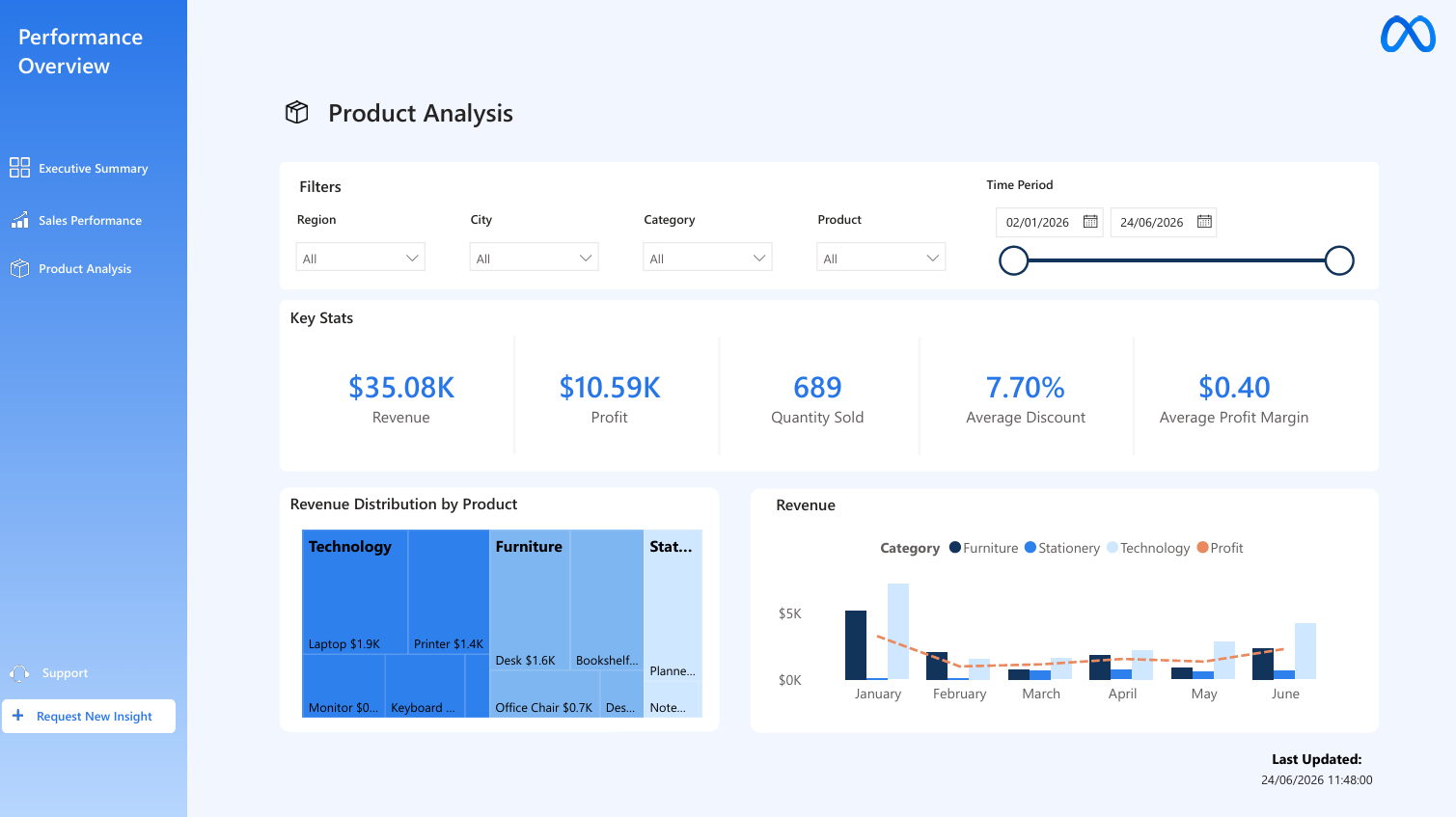
Task: Click the Meta logo icon
Action: [1408, 35]
